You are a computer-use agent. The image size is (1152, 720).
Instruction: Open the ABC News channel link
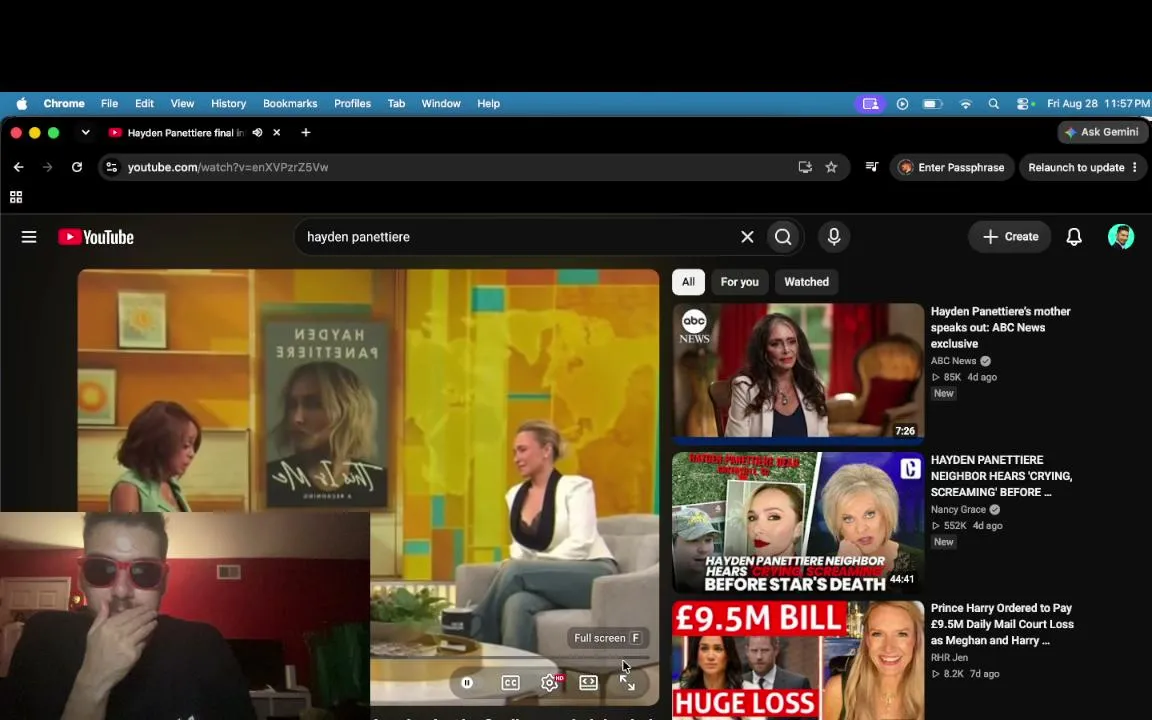(x=954, y=361)
